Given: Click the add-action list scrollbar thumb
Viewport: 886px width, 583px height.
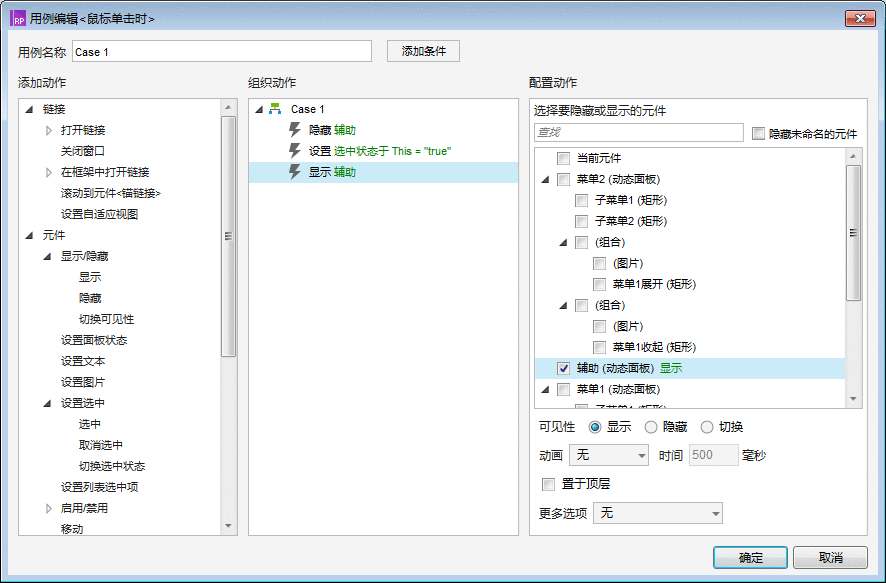Looking at the screenshot, I should [228, 236].
